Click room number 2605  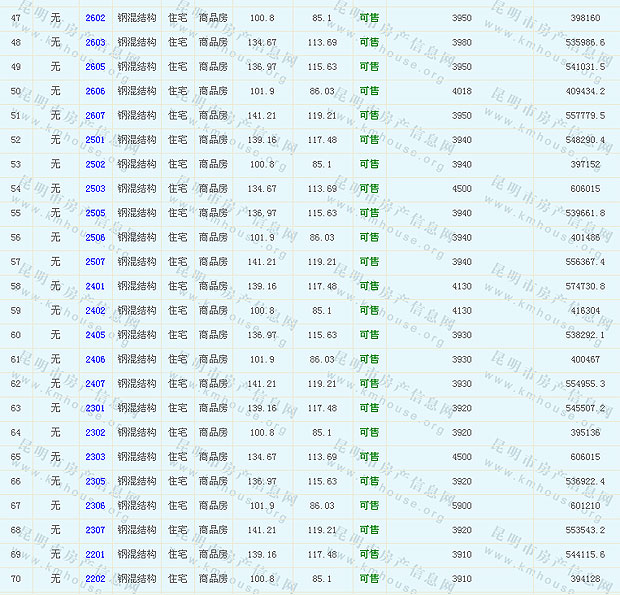coord(95,67)
